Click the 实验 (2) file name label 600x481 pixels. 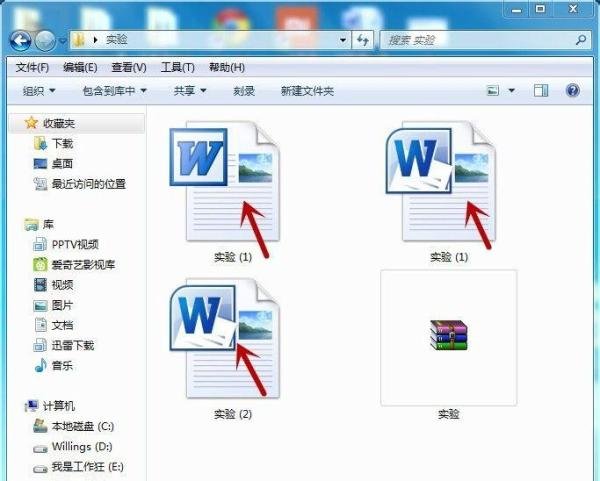point(233,414)
